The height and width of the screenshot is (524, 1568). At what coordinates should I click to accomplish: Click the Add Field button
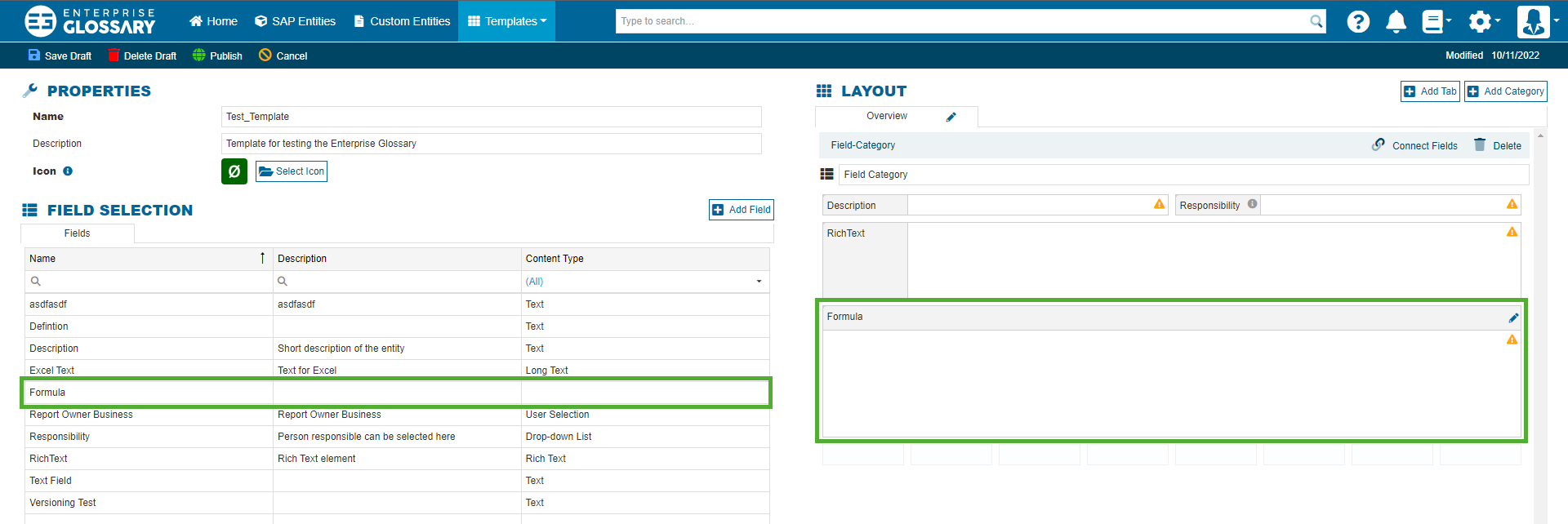741,210
